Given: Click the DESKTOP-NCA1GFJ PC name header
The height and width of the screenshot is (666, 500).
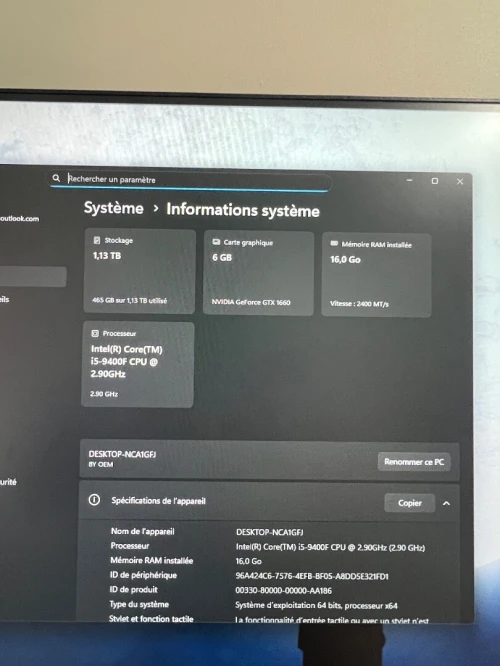Looking at the screenshot, I should point(122,454).
